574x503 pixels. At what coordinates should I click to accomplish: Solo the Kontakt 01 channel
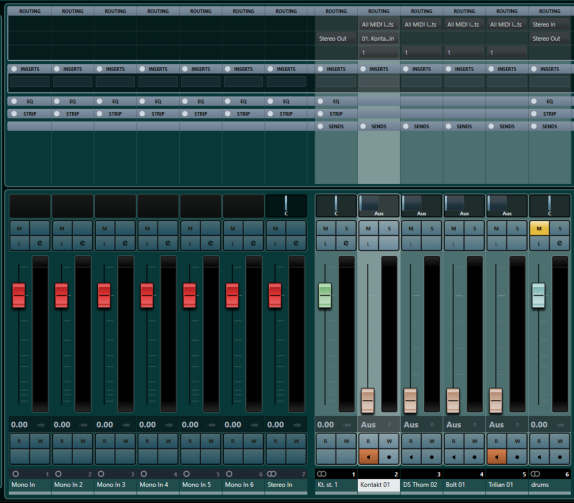pyautogui.click(x=389, y=228)
